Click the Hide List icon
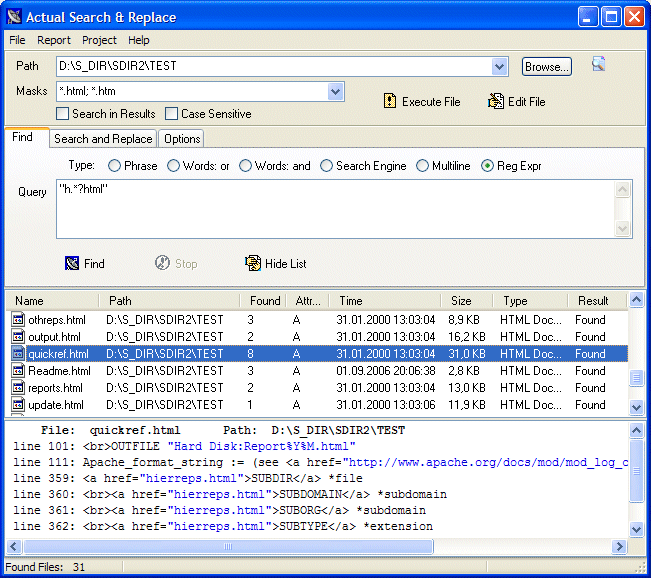The image size is (651, 578). coord(253,263)
